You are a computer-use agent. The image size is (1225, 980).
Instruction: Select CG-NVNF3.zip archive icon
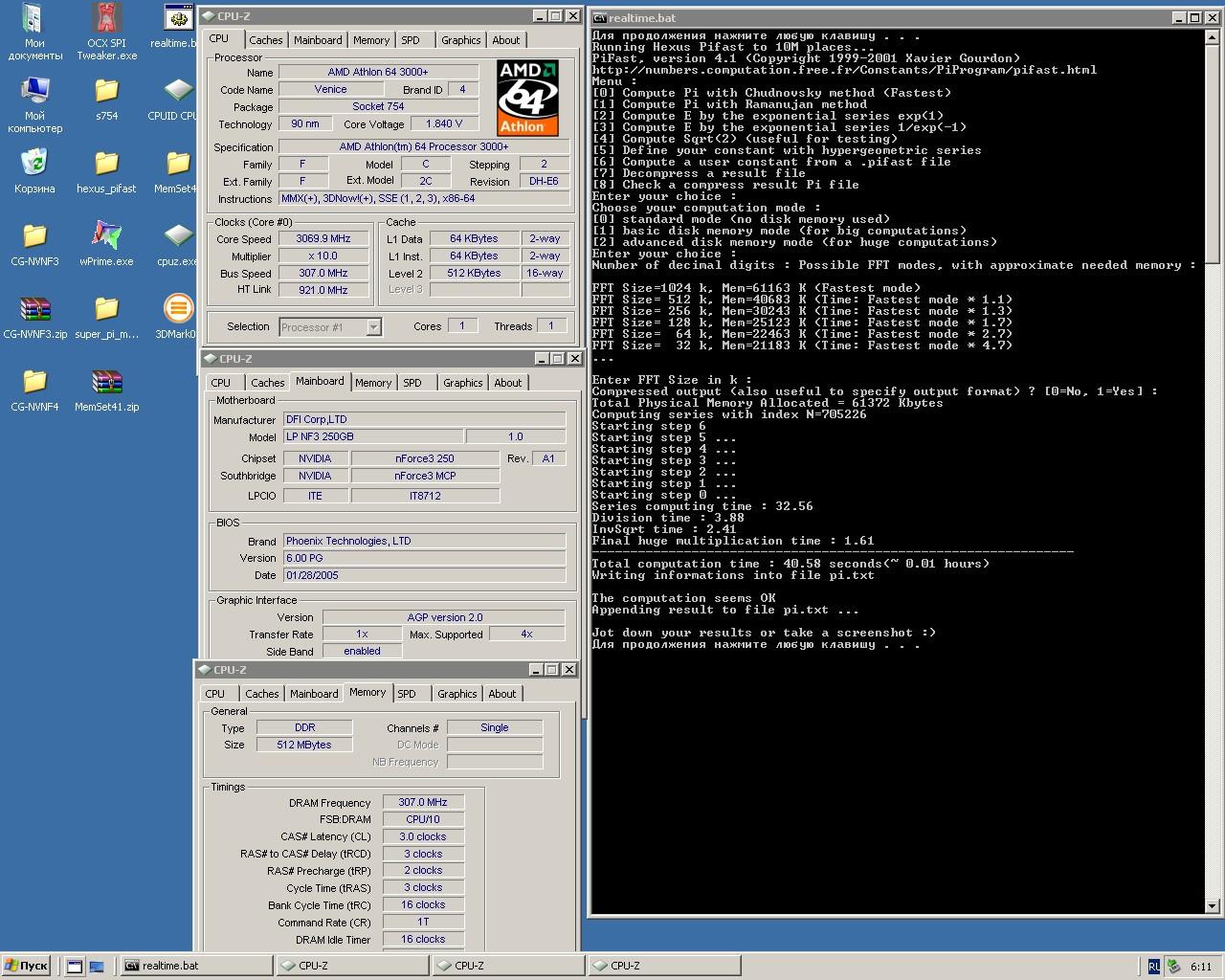pos(34,317)
